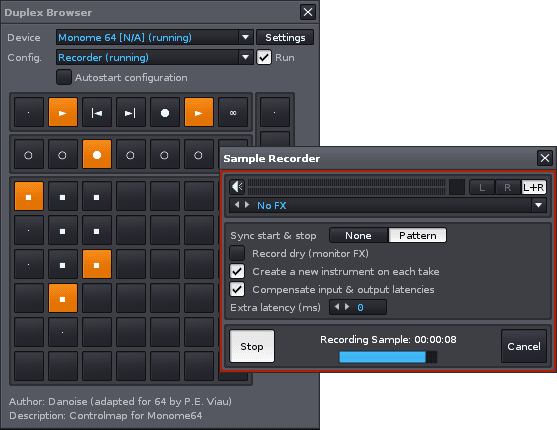Screen dimensions: 557x430
Task: Click the Settings button
Action: pos(285,37)
